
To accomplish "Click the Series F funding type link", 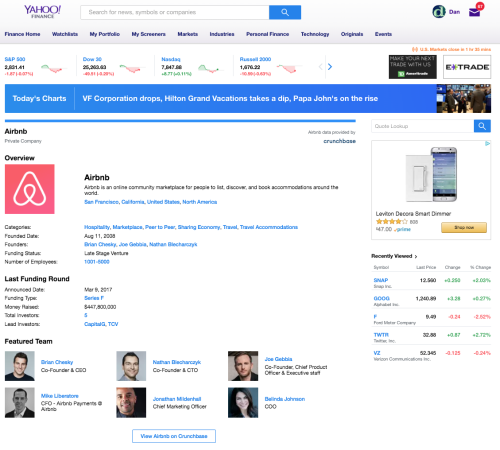I will [94, 298].
